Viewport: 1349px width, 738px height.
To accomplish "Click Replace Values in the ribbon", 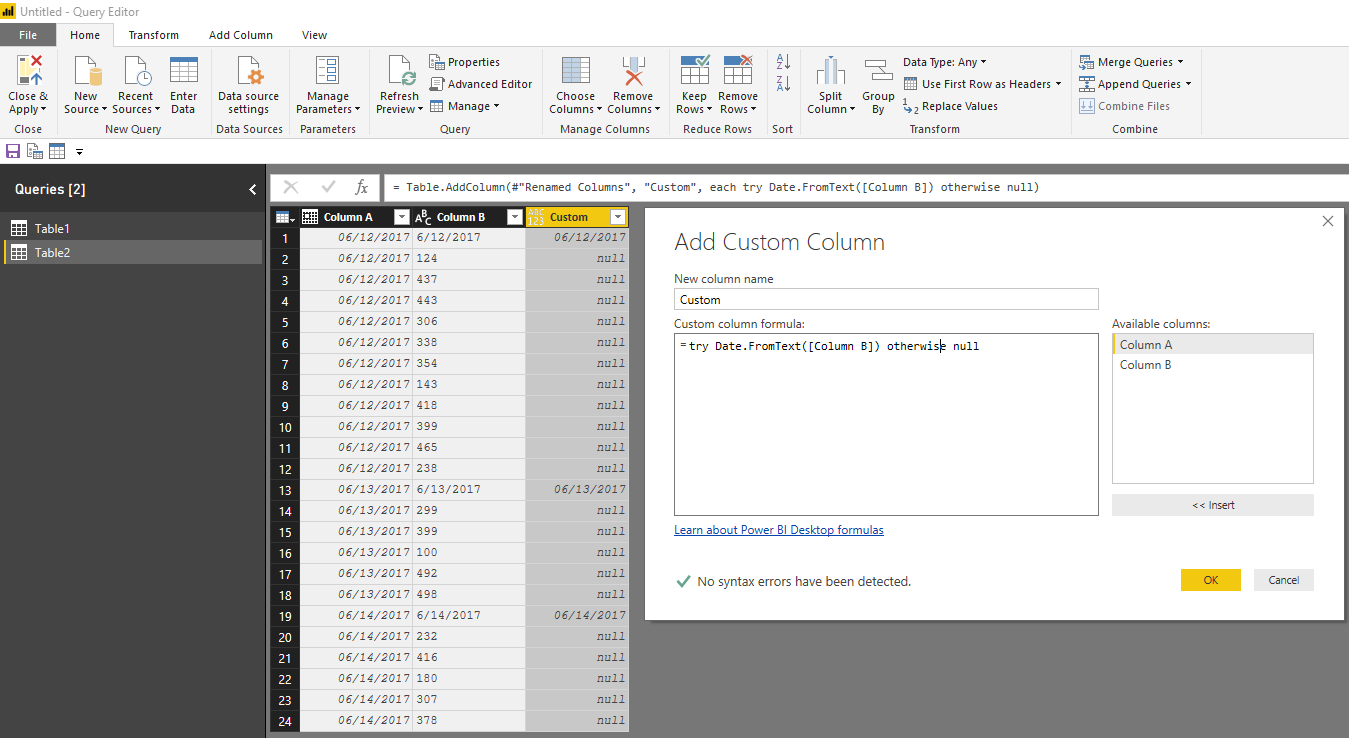I will tap(950, 106).
